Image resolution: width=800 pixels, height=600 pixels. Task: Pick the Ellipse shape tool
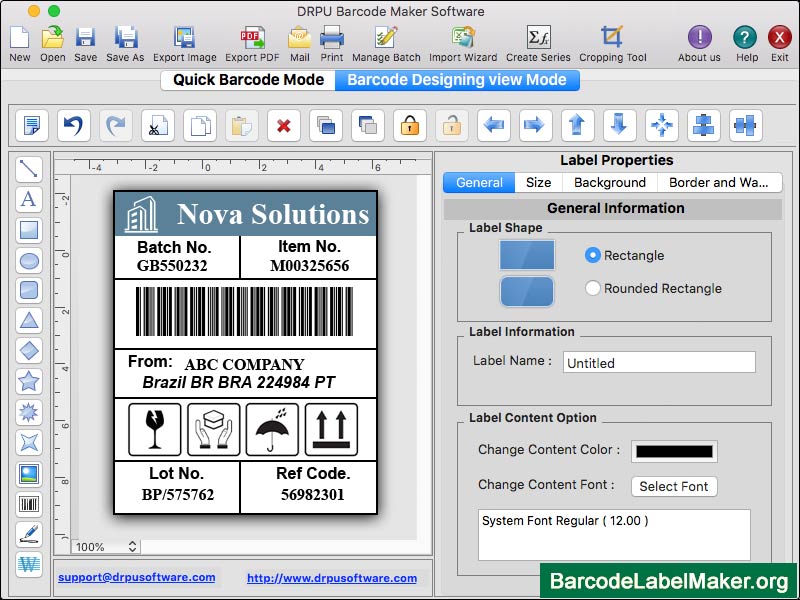(x=29, y=258)
